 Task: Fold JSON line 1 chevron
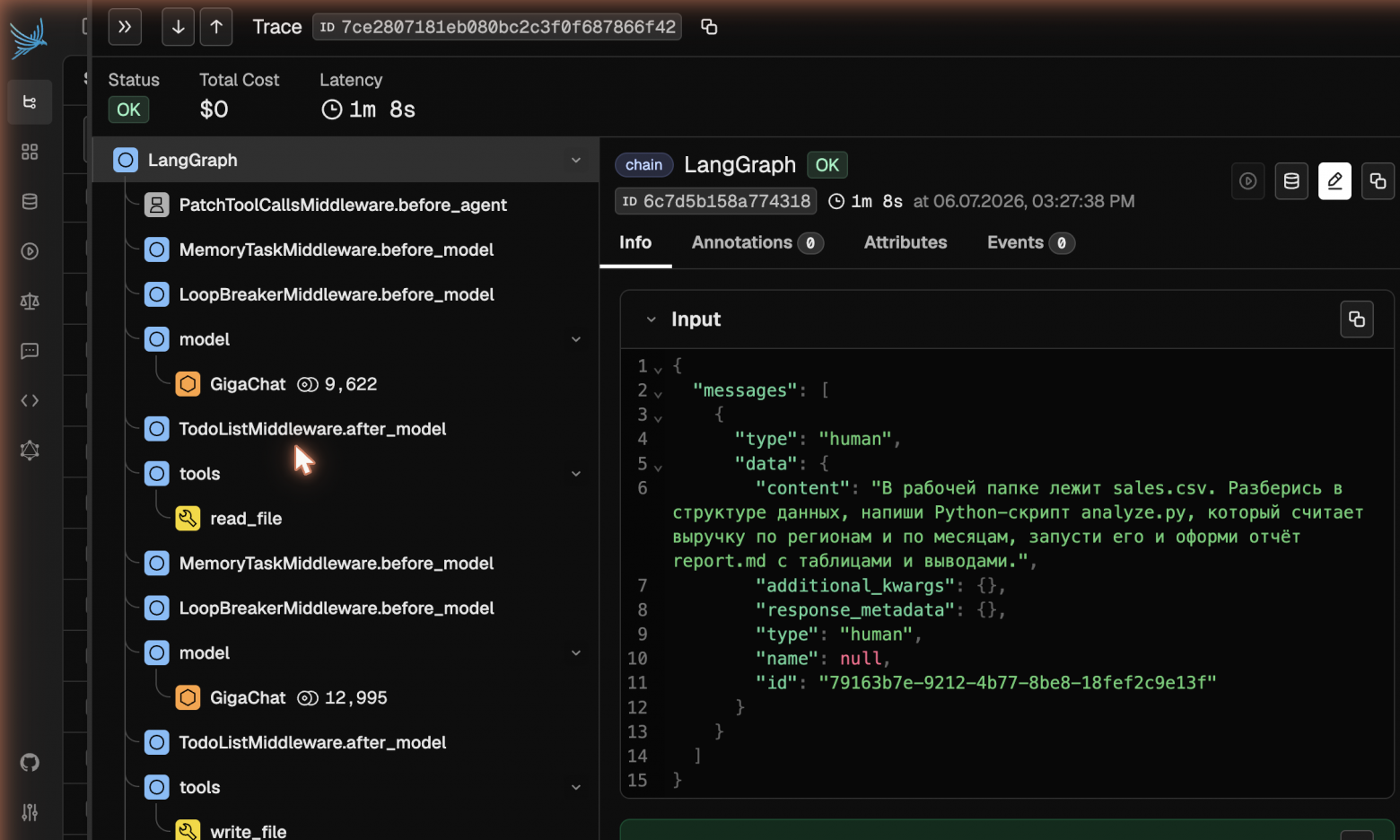(x=658, y=369)
